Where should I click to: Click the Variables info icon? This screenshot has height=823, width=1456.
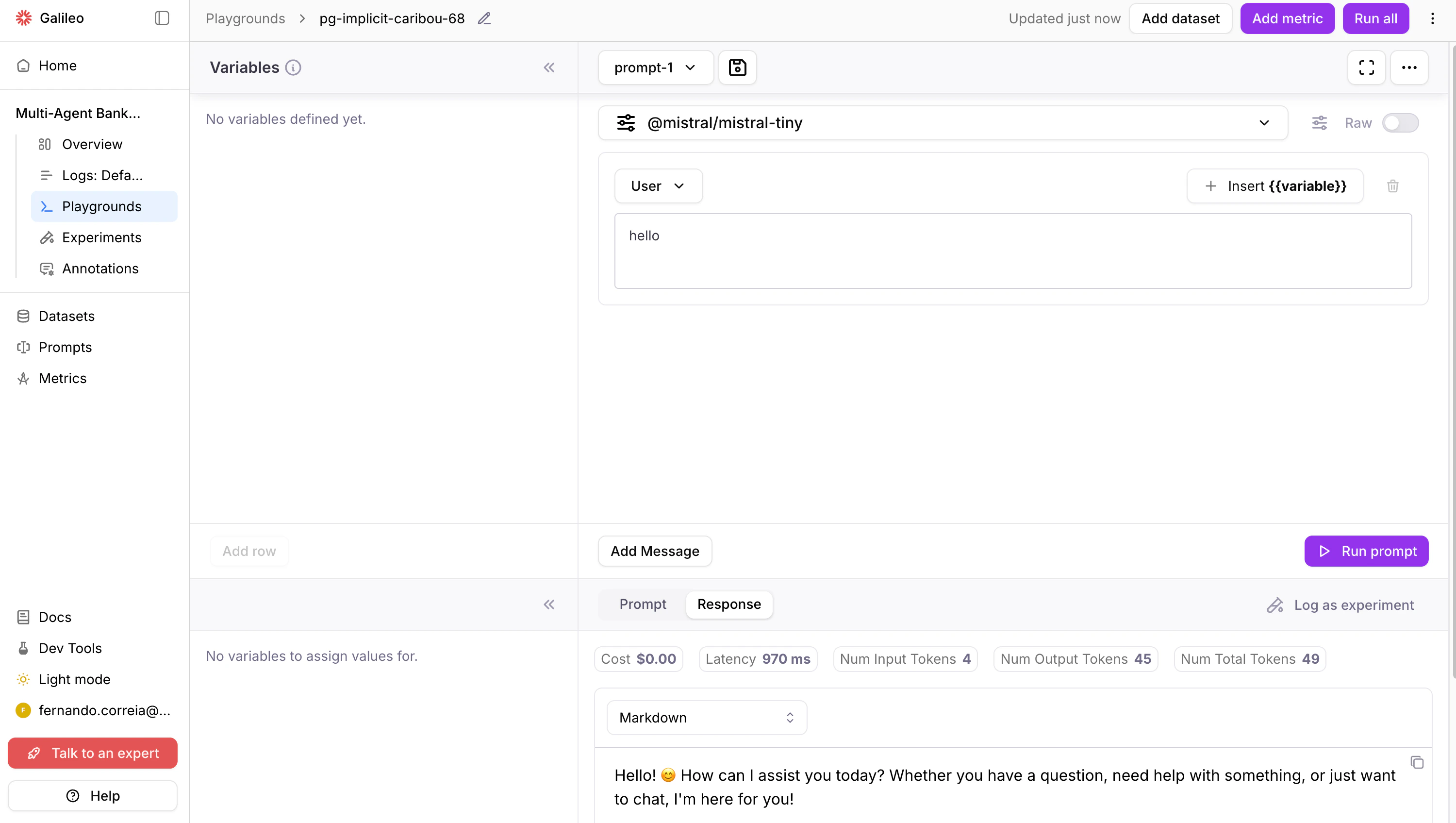[x=293, y=67]
